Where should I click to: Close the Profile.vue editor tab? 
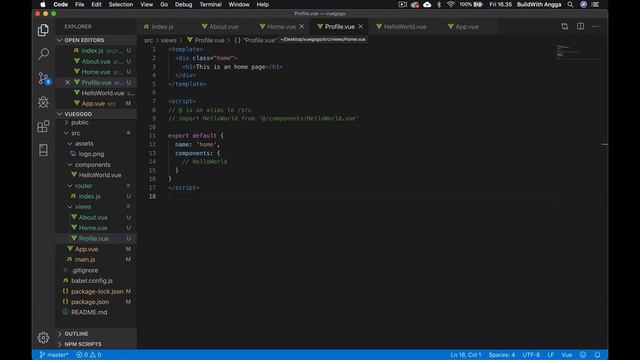pyautogui.click(x=360, y=27)
